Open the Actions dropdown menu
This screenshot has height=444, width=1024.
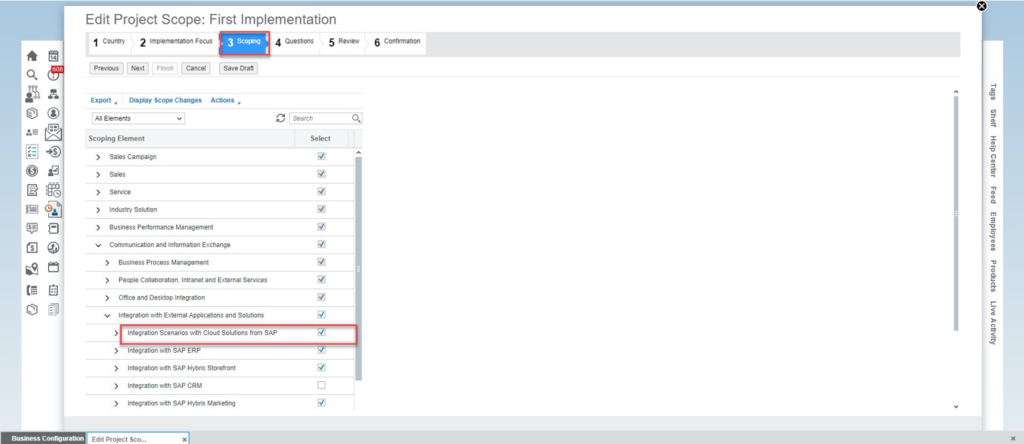point(225,101)
